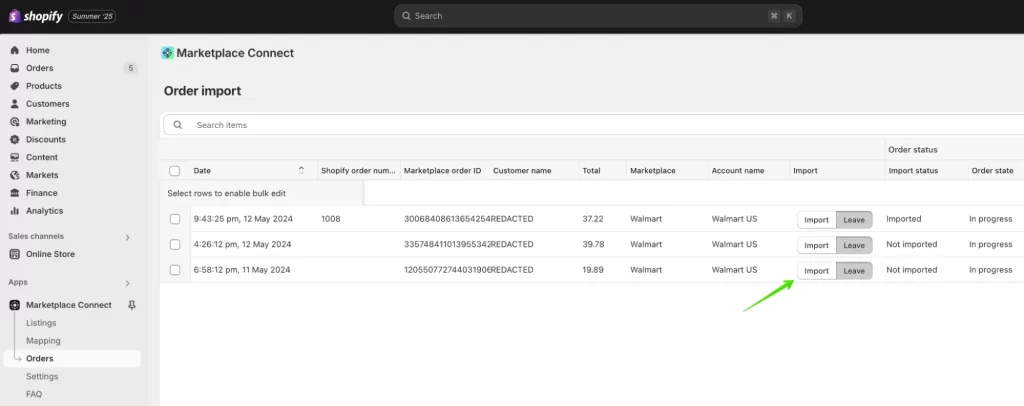
Task: Click the Marketing target icon
Action: [x=14, y=121]
